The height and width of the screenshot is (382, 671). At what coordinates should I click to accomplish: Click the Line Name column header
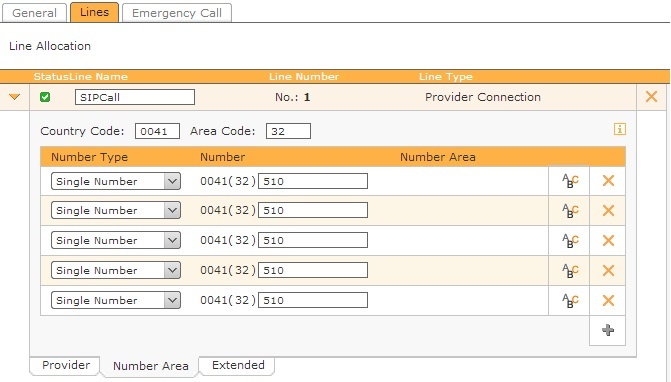[x=98, y=77]
